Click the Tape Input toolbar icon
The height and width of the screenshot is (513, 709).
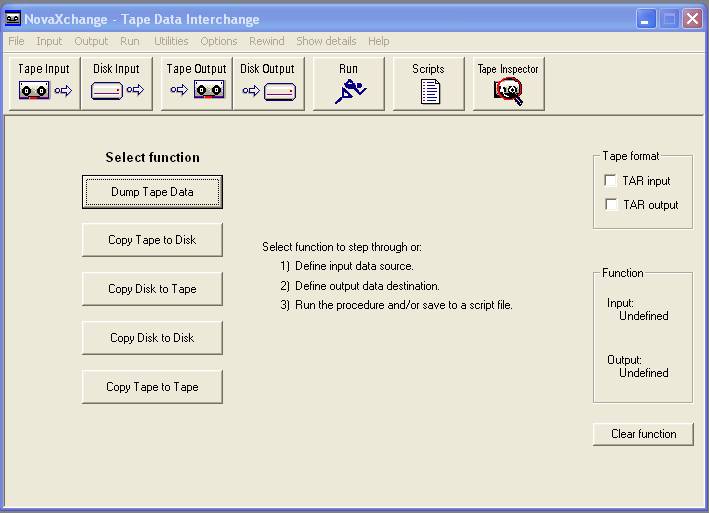45,83
